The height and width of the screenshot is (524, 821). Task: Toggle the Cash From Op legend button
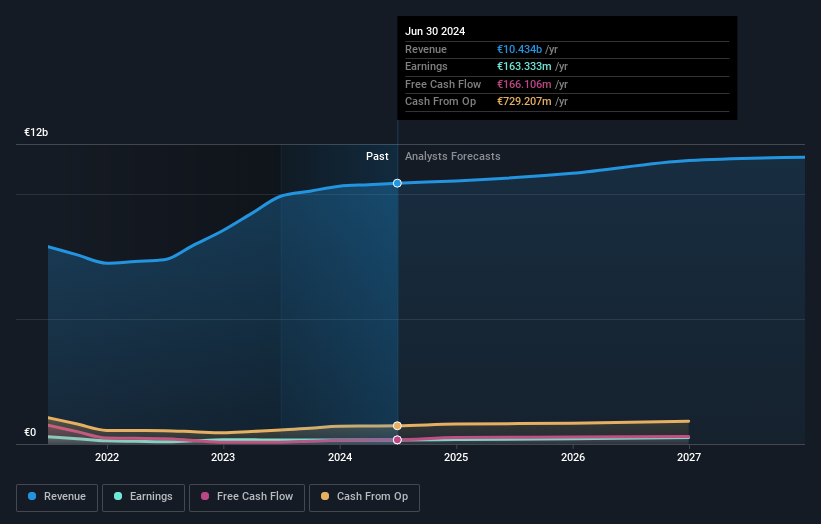[364, 497]
